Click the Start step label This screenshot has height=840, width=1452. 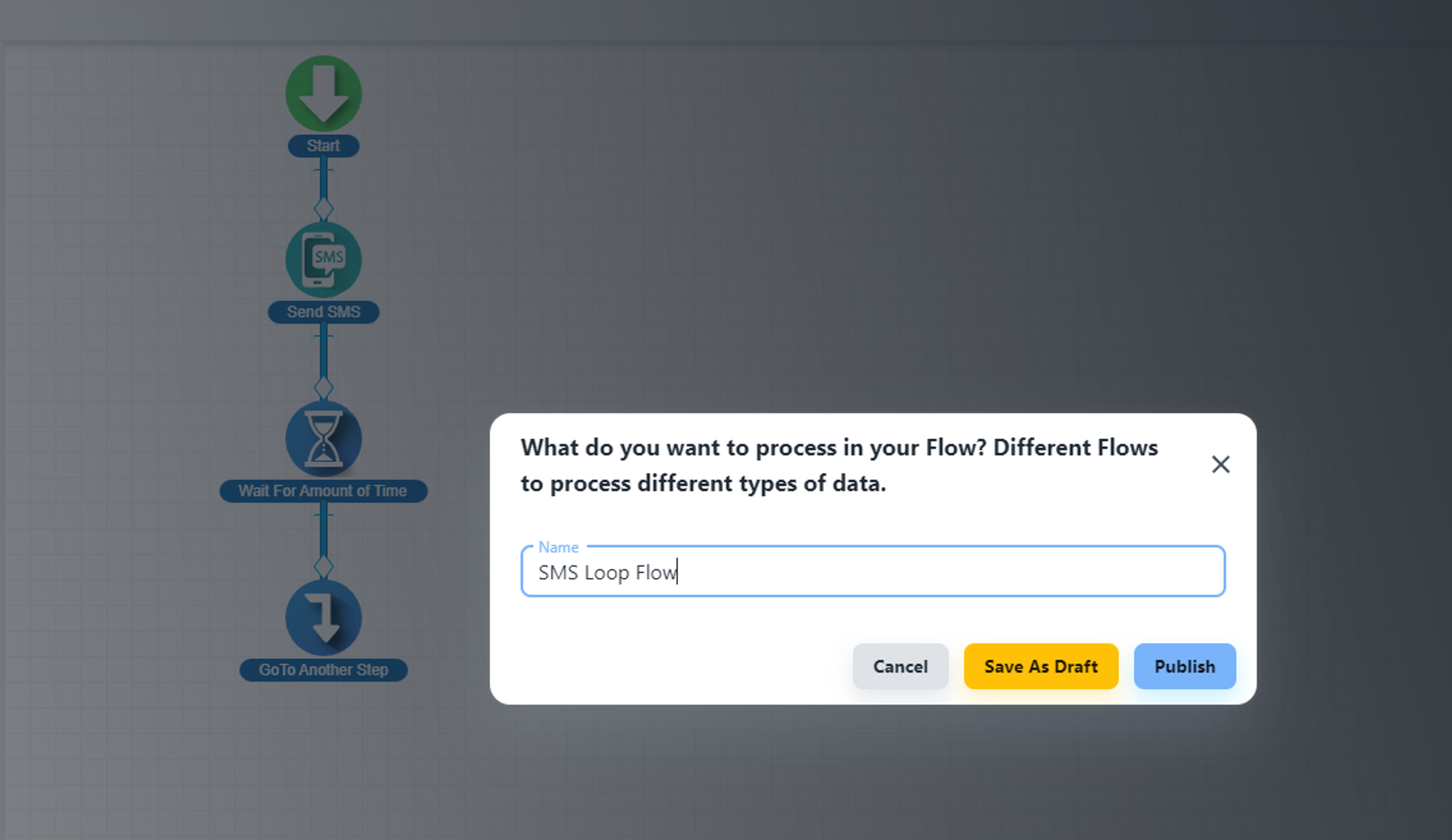point(323,146)
